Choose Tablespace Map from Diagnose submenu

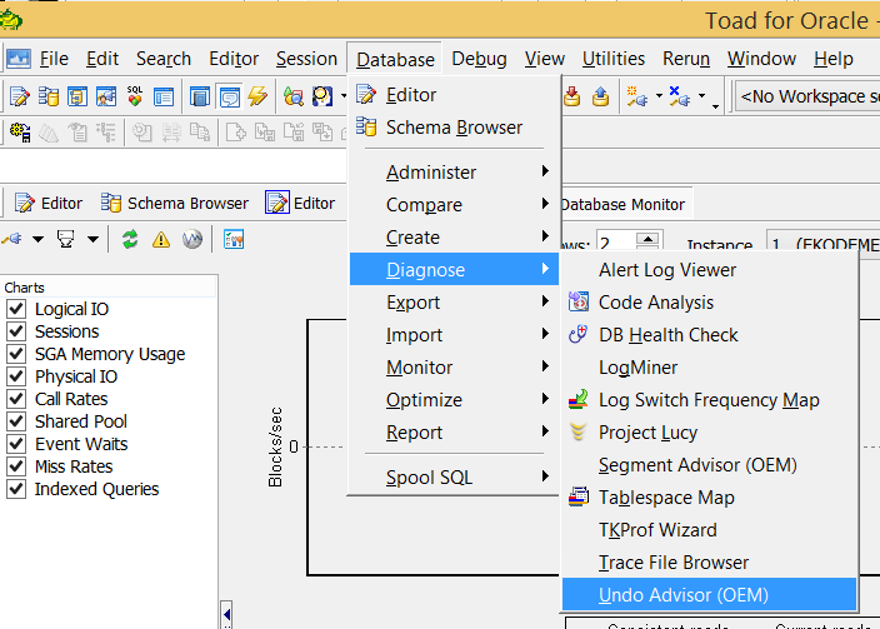point(709,497)
